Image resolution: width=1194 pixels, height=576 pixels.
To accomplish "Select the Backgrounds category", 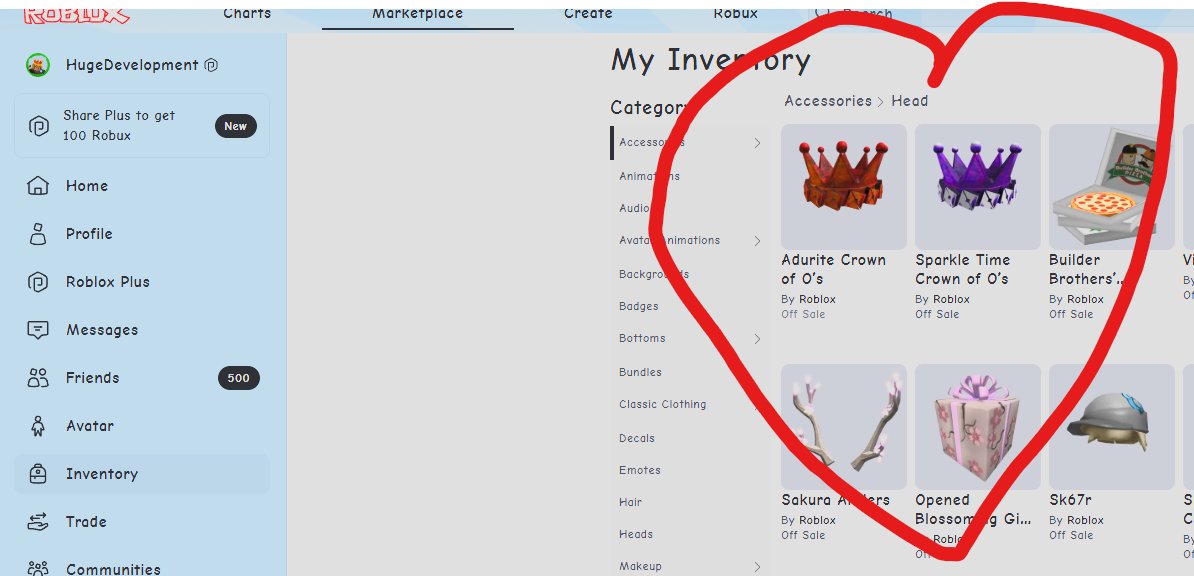I will click(654, 274).
